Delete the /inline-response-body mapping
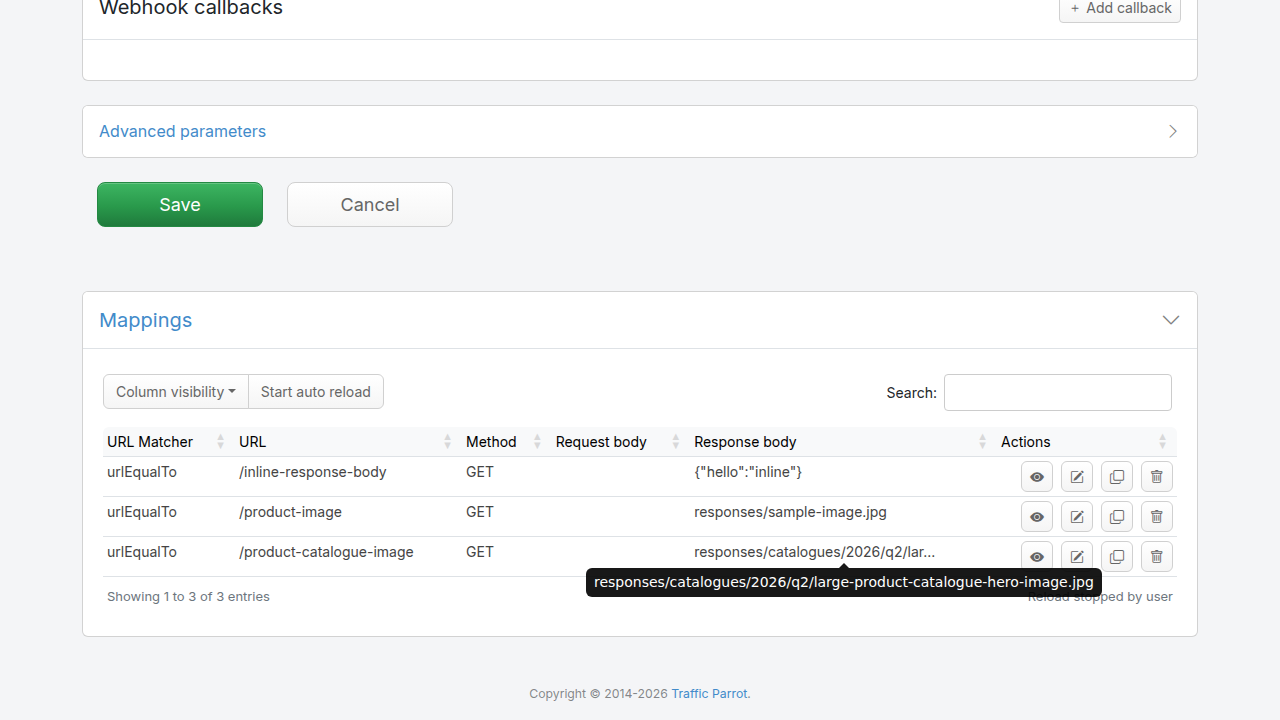Image resolution: width=1280 pixels, height=720 pixels. click(1157, 477)
